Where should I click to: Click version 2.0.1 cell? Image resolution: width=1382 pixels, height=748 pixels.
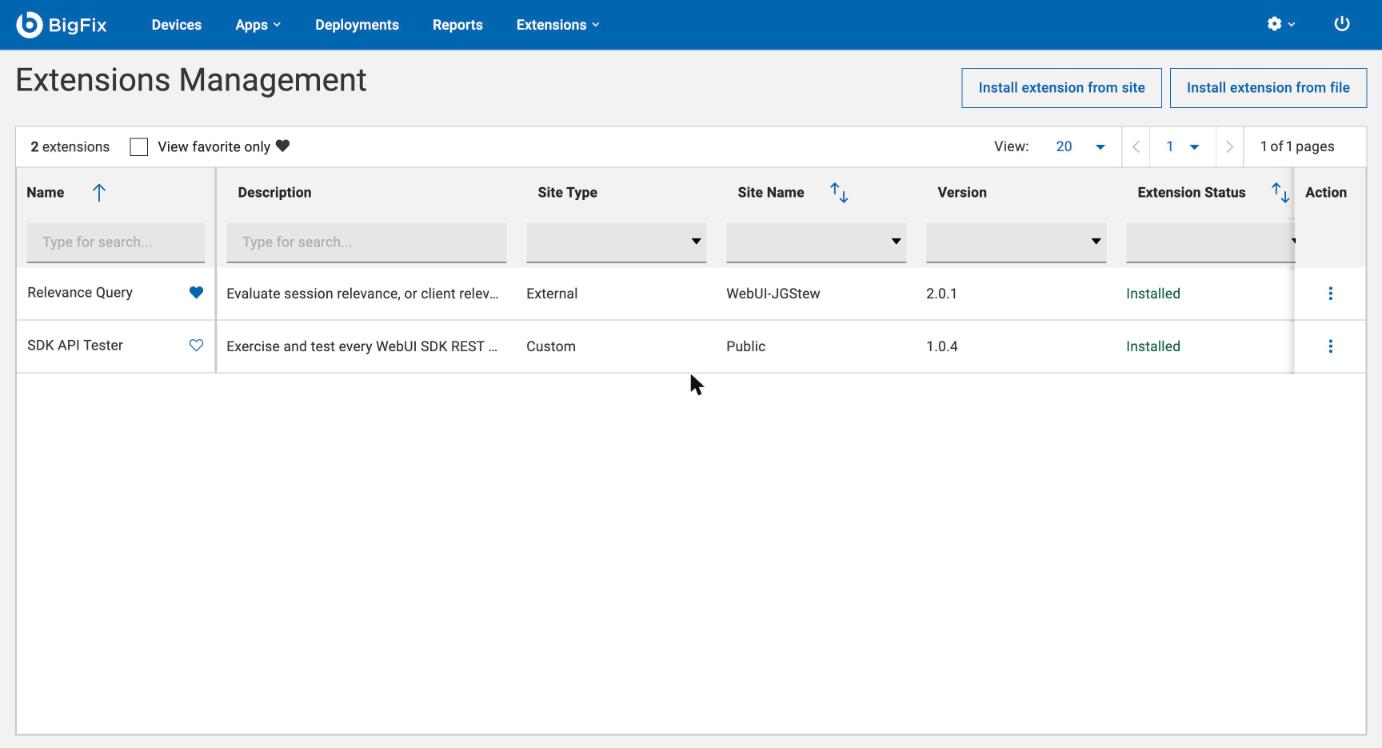[943, 294]
